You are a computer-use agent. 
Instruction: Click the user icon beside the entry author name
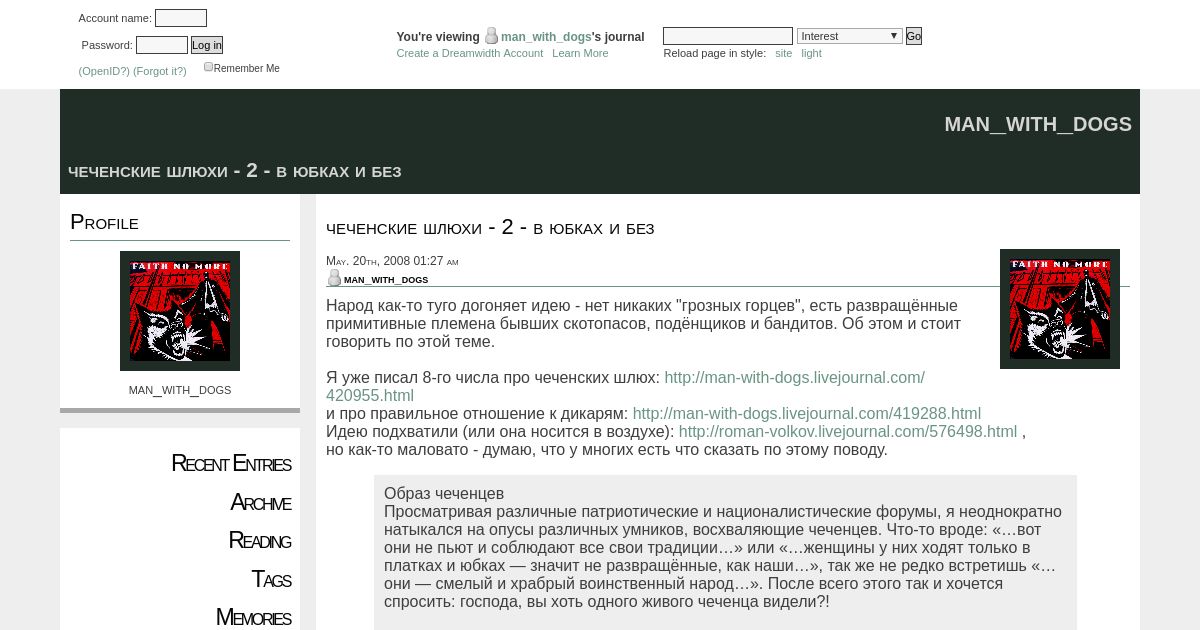tap(334, 279)
